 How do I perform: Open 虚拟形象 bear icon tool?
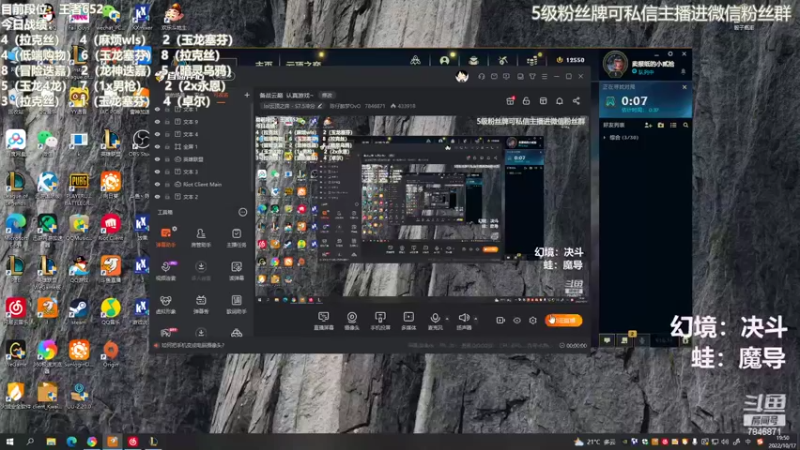pyautogui.click(x=166, y=304)
